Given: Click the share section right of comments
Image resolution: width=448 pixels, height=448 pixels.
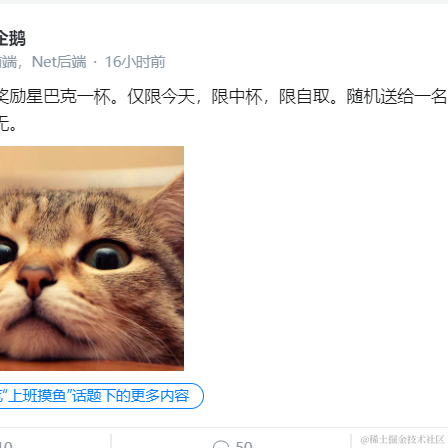Looking at the screenshot, I should 399,441.
